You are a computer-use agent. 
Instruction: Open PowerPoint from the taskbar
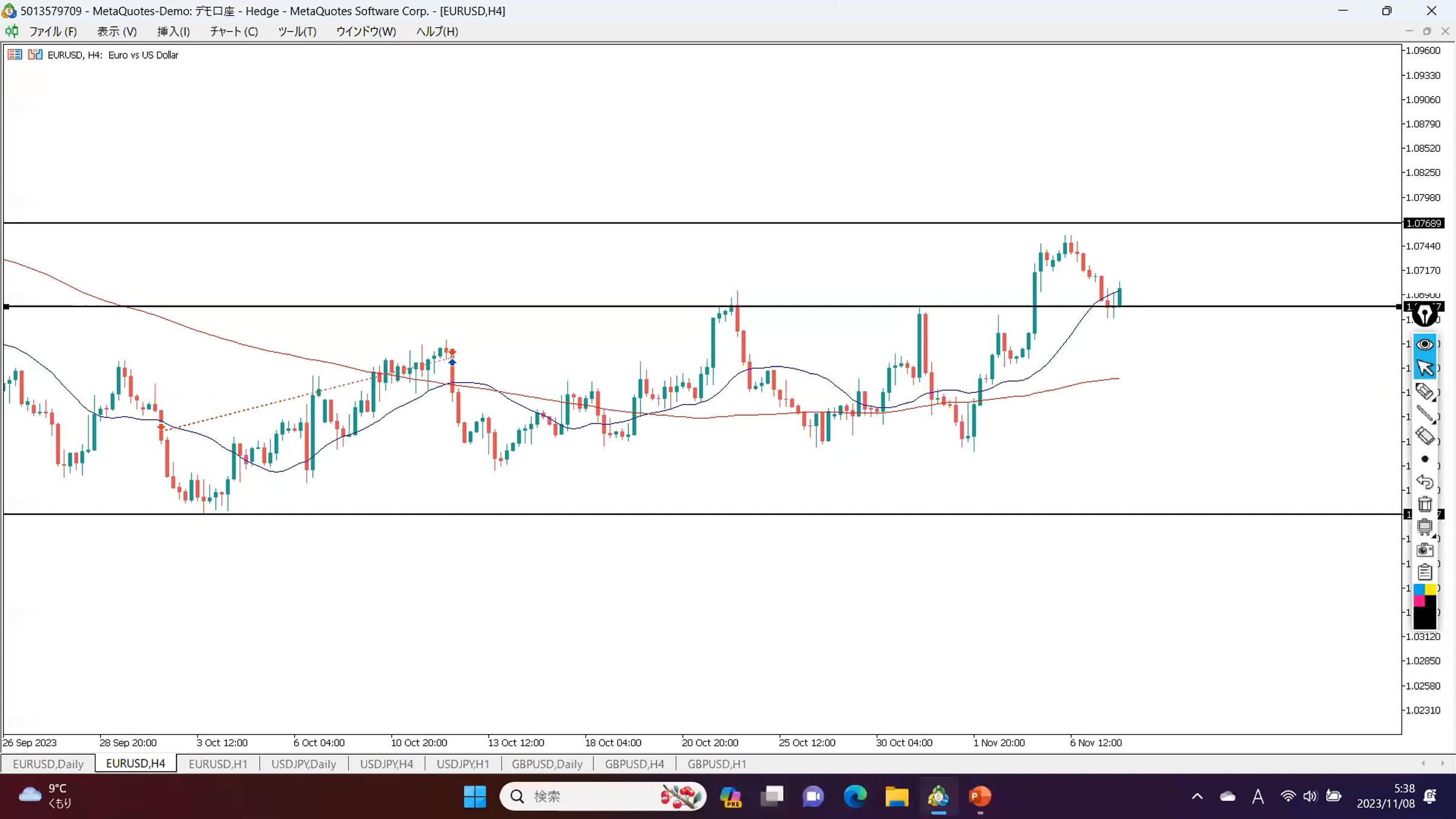[979, 796]
